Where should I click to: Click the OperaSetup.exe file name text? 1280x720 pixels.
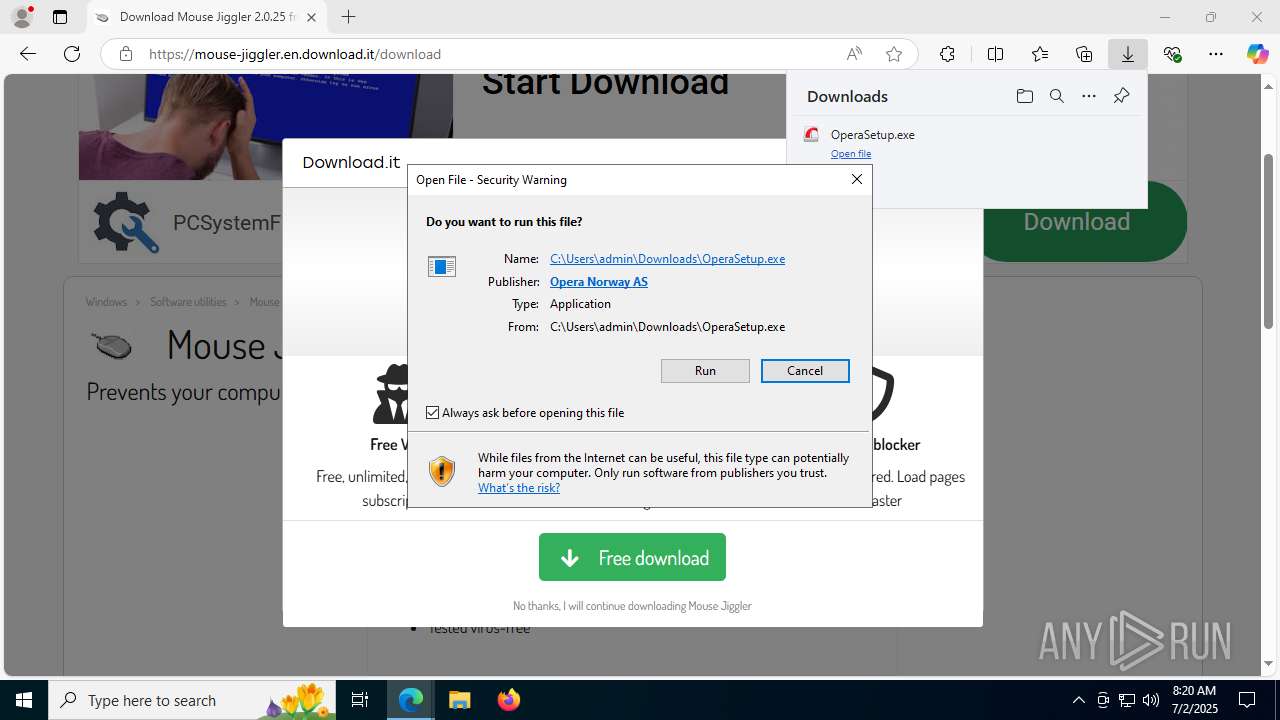point(872,135)
